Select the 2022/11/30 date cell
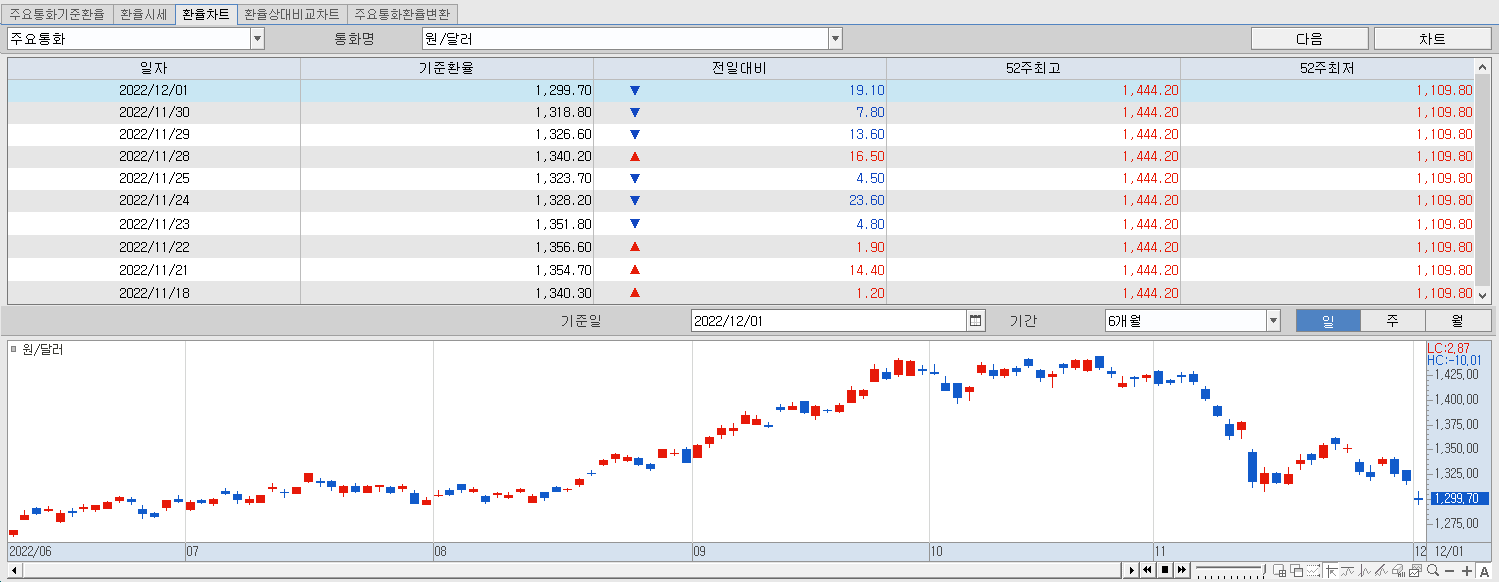 click(x=153, y=112)
